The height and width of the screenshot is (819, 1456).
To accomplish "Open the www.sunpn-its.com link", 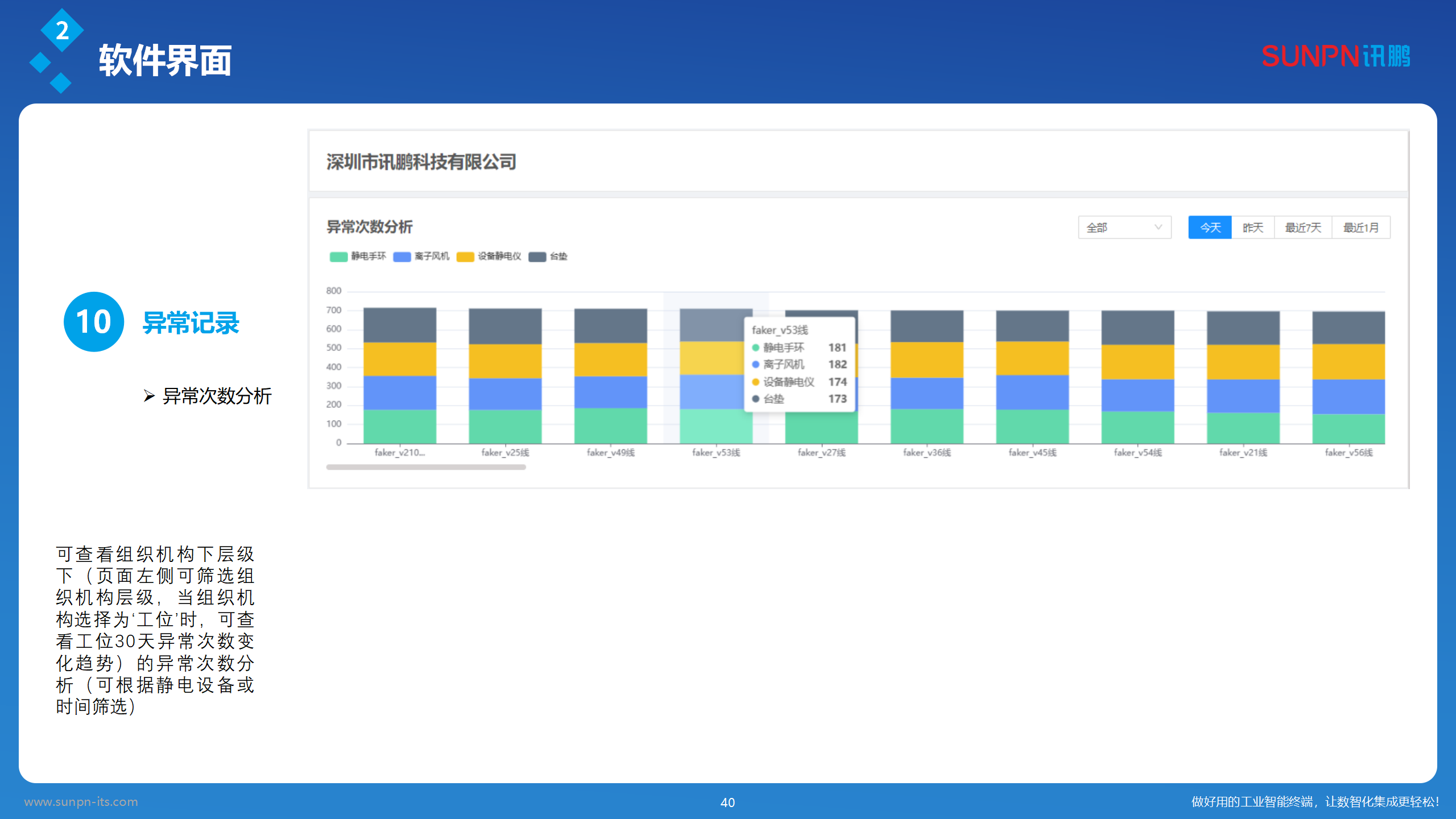I will [81, 801].
